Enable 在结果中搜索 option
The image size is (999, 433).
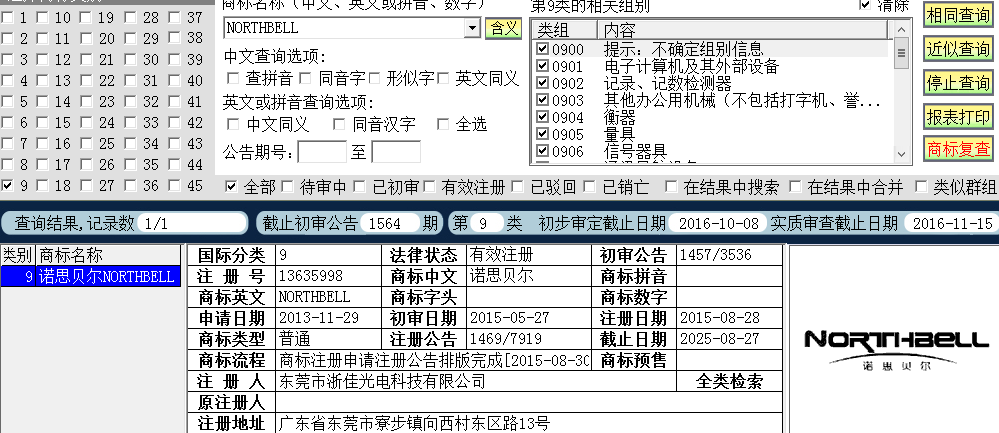tap(671, 187)
